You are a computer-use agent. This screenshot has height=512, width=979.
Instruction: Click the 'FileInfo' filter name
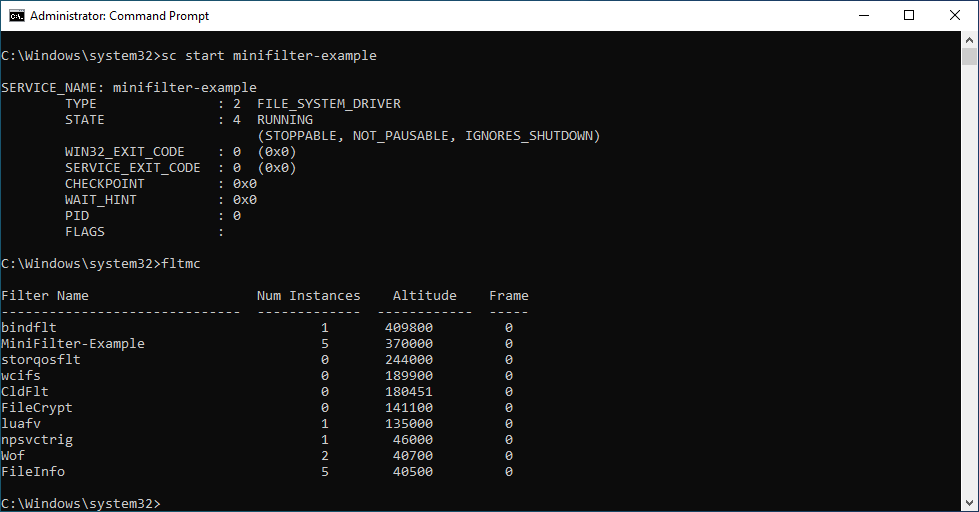[x=33, y=471]
